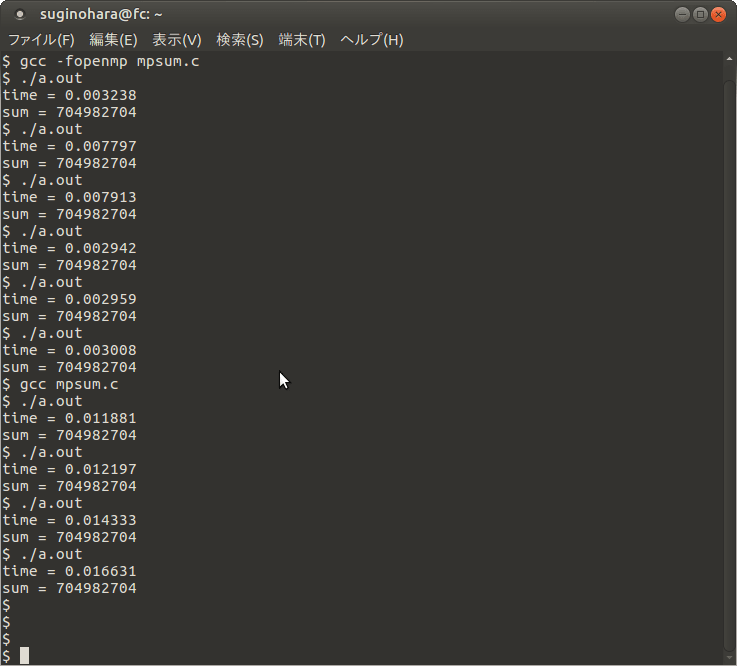Click the text 'time = 0.003238'
The height and width of the screenshot is (666, 737).
[x=70, y=95]
